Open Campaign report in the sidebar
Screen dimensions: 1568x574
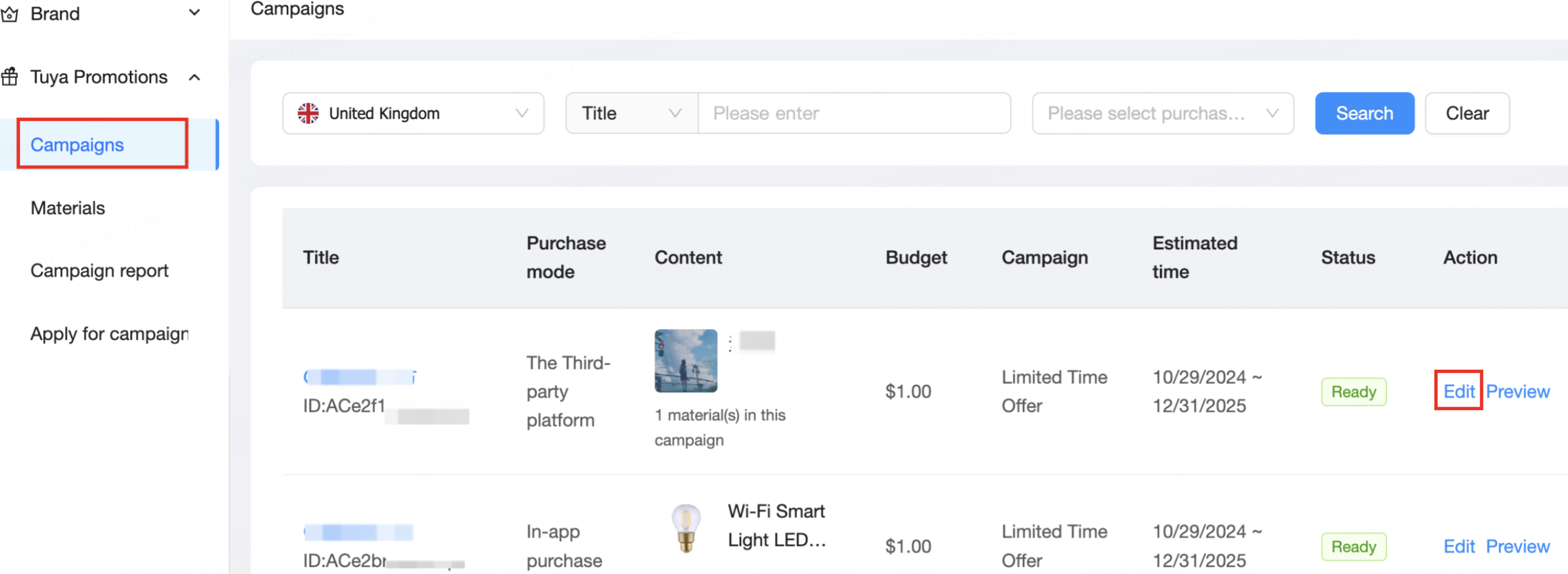[99, 270]
